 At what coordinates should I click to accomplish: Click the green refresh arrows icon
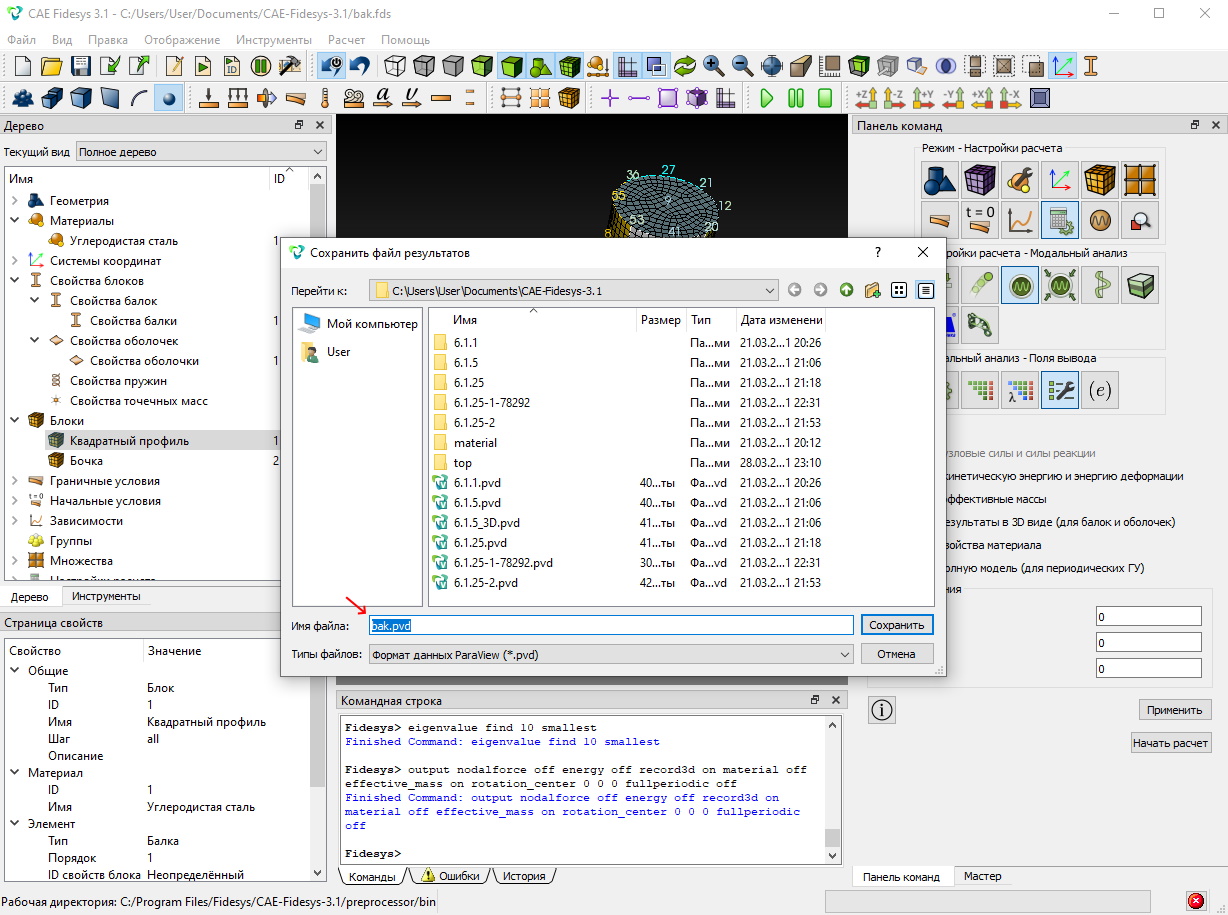[x=685, y=66]
